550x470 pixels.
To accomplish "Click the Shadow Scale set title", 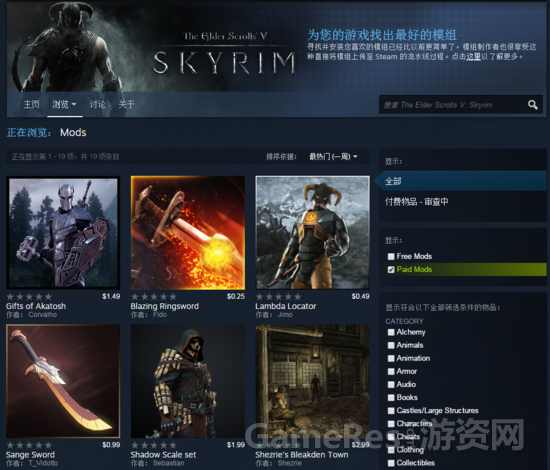I will 163,455.
